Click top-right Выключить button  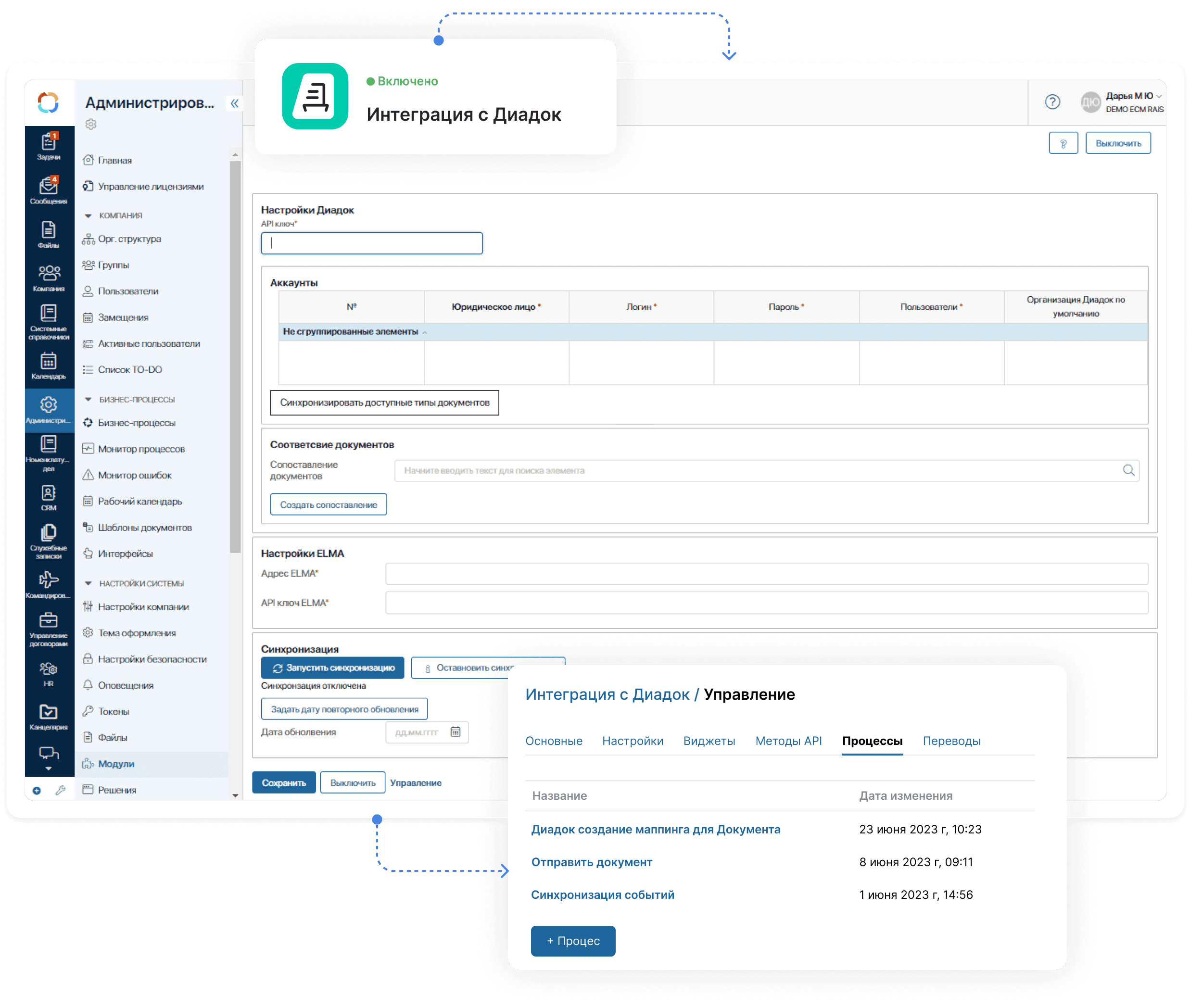[1118, 143]
